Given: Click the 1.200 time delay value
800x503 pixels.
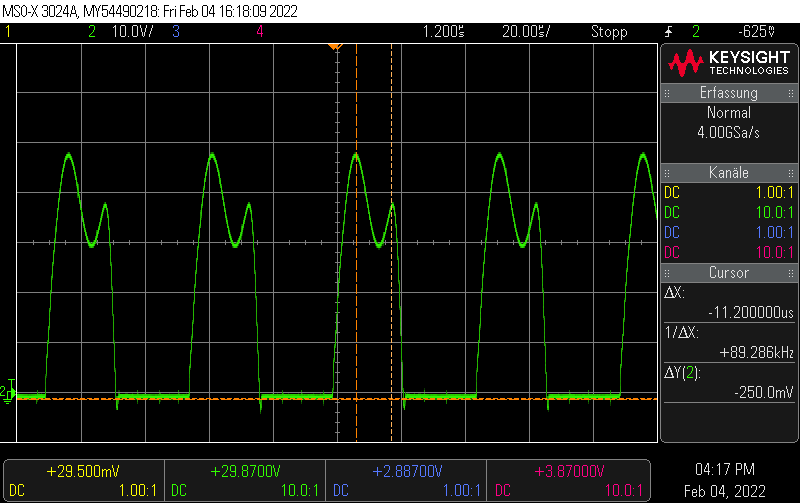Looking at the screenshot, I should click(x=443, y=32).
